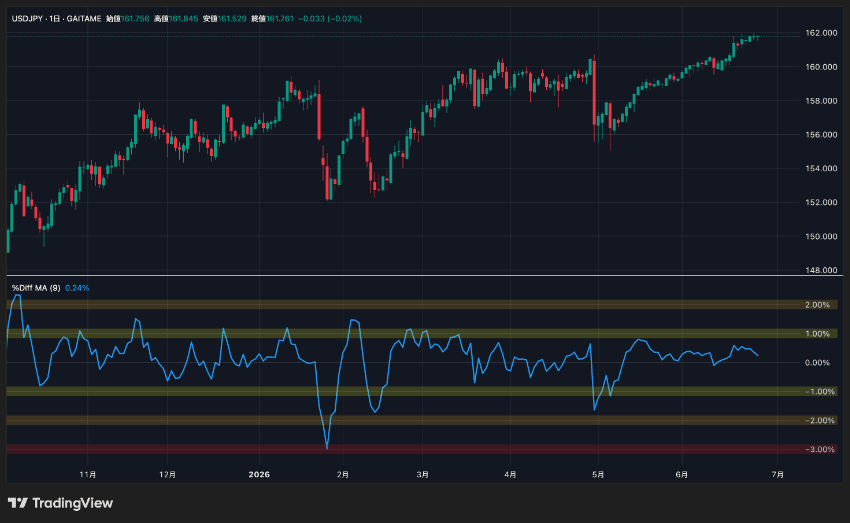Image resolution: width=850 pixels, height=523 pixels.
Task: Click the 0.24% indicator value
Action: 77,288
